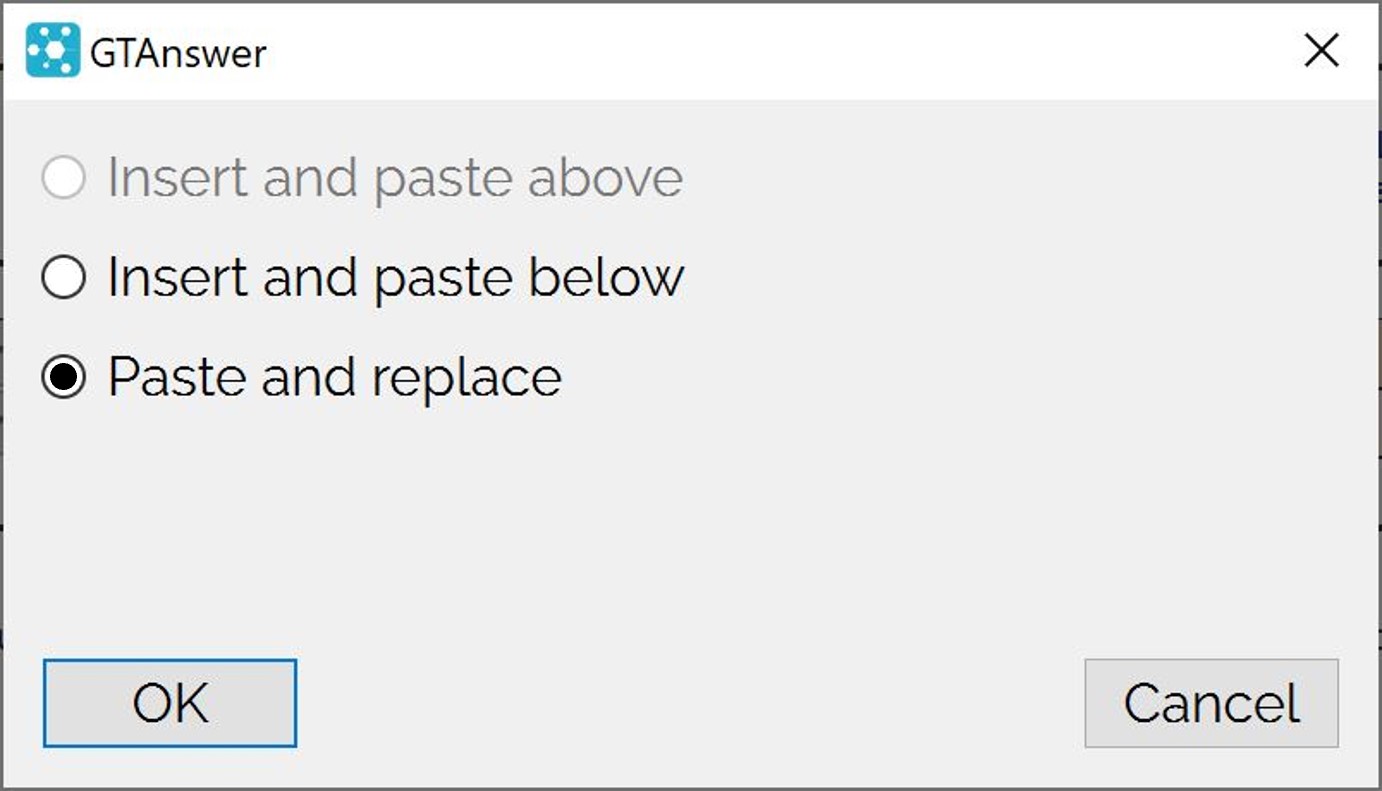Click the greyed 'Insert and paste above' label
The image size is (1382, 791).
point(396,178)
